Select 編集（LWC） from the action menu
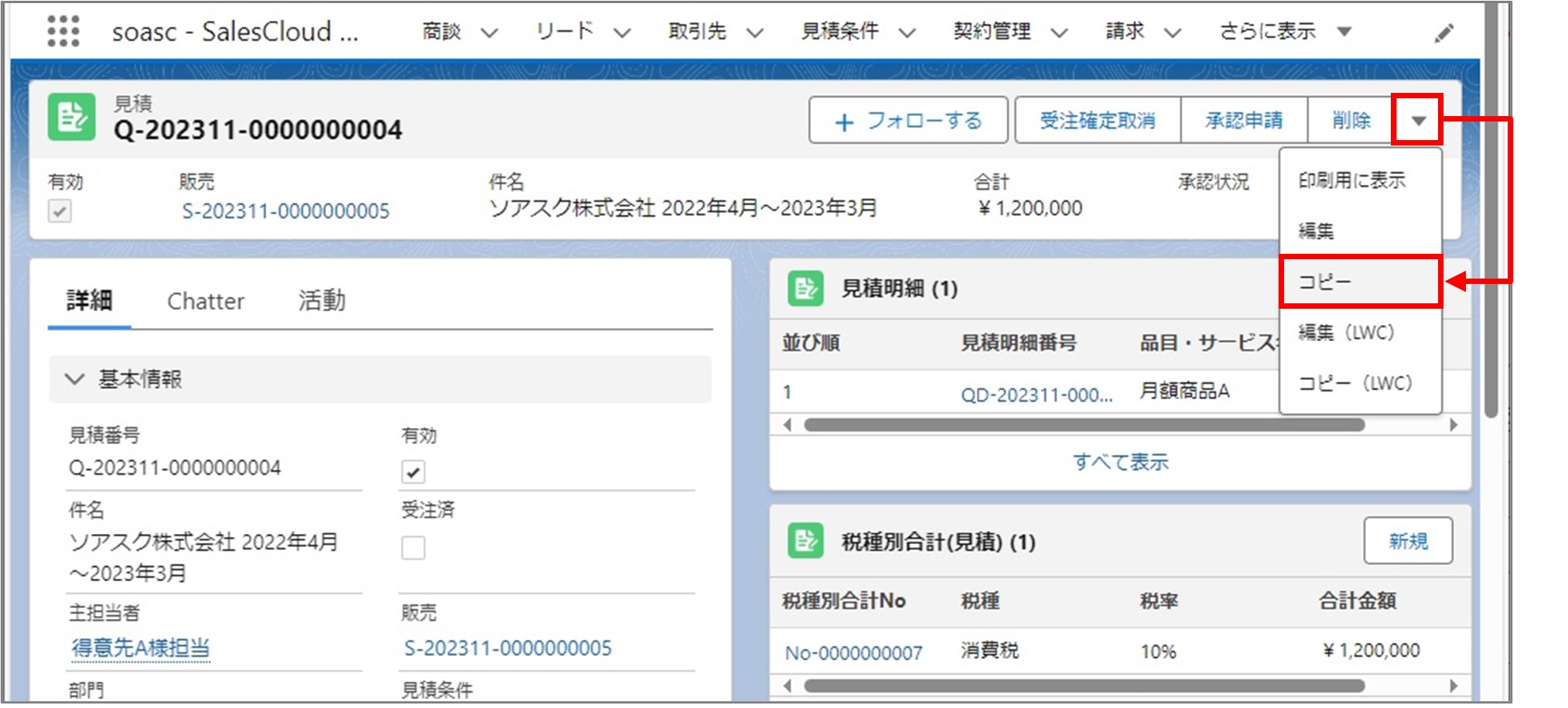This screenshot has height=708, width=1568. tap(1360, 333)
